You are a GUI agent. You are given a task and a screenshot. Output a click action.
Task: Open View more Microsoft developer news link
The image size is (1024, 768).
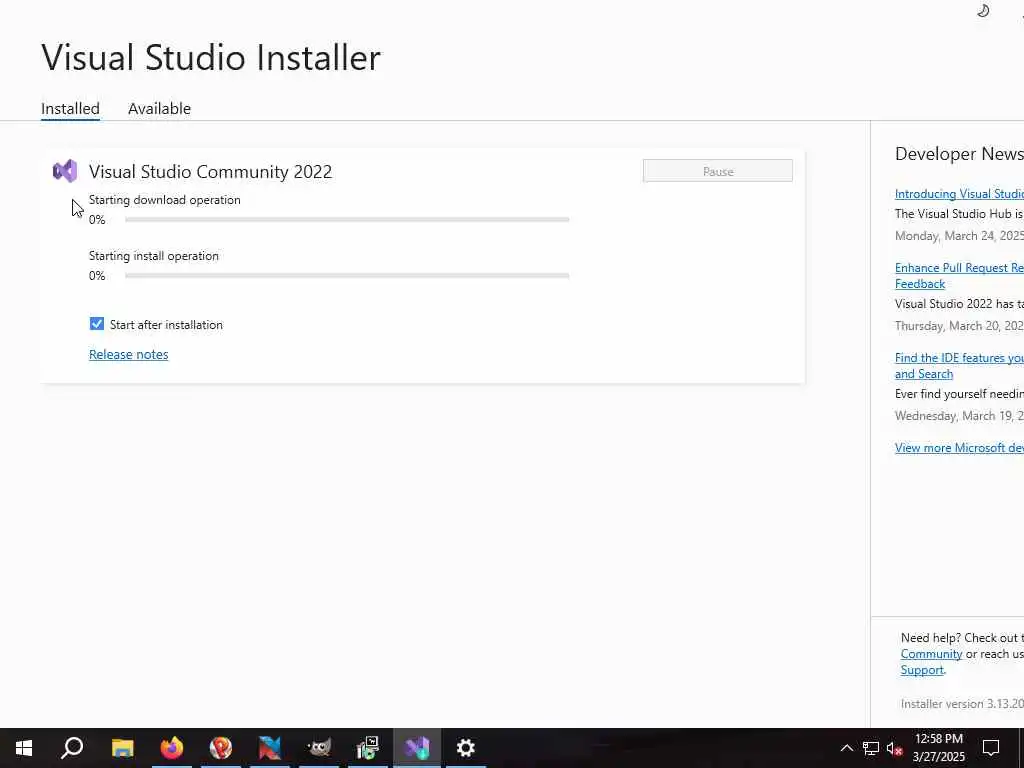pyautogui.click(x=959, y=447)
